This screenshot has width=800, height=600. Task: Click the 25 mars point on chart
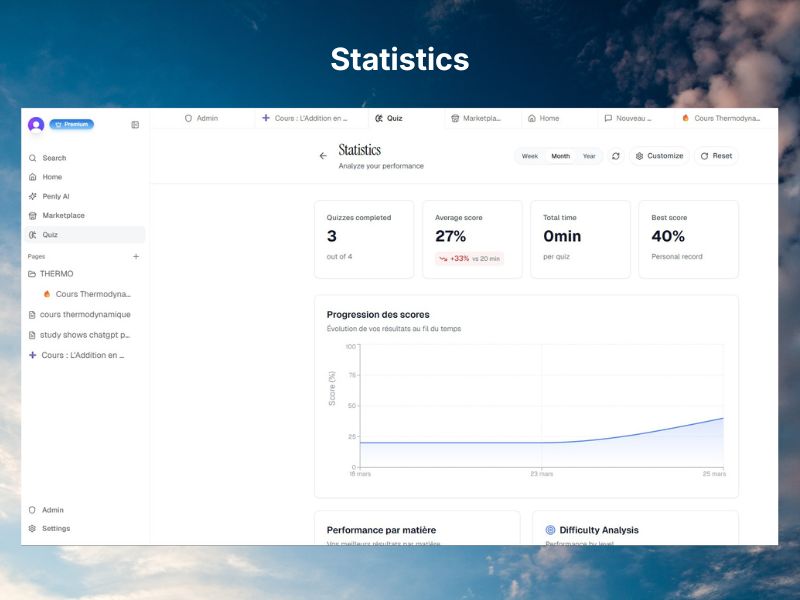pos(724,418)
